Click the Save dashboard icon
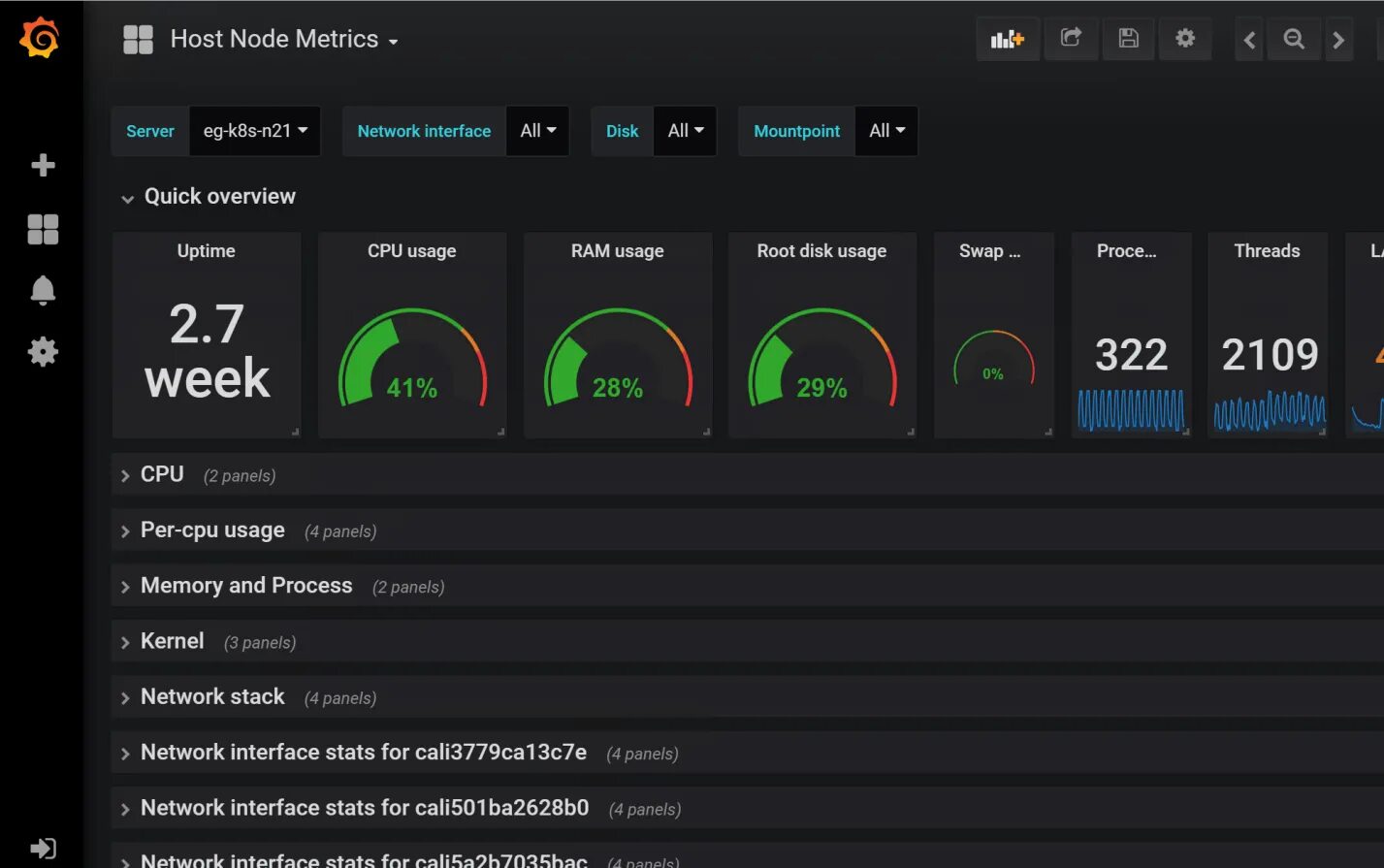 pos(1128,39)
